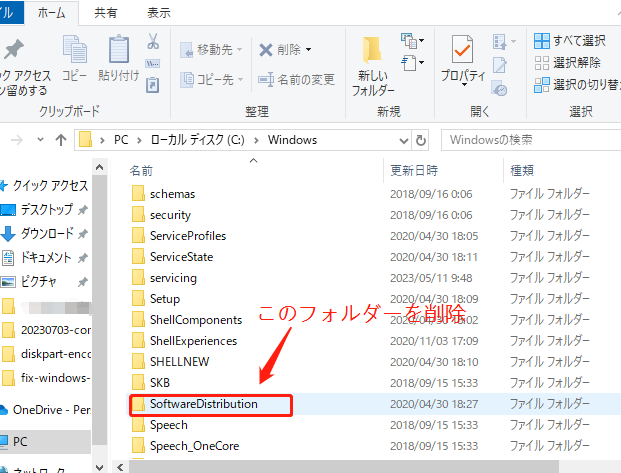621x473 pixels.
Task: Click the Edit icon in the Open group
Action: click(x=500, y=65)
